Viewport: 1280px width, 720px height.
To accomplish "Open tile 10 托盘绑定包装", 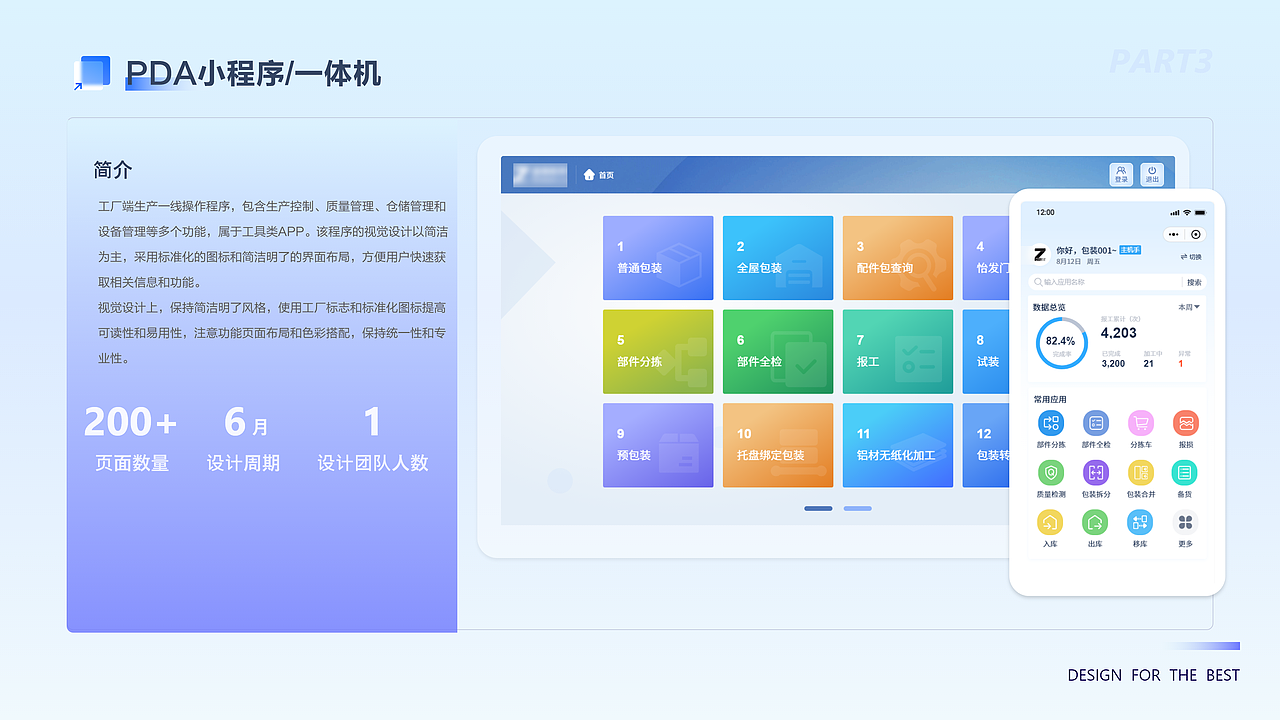I will (778, 445).
